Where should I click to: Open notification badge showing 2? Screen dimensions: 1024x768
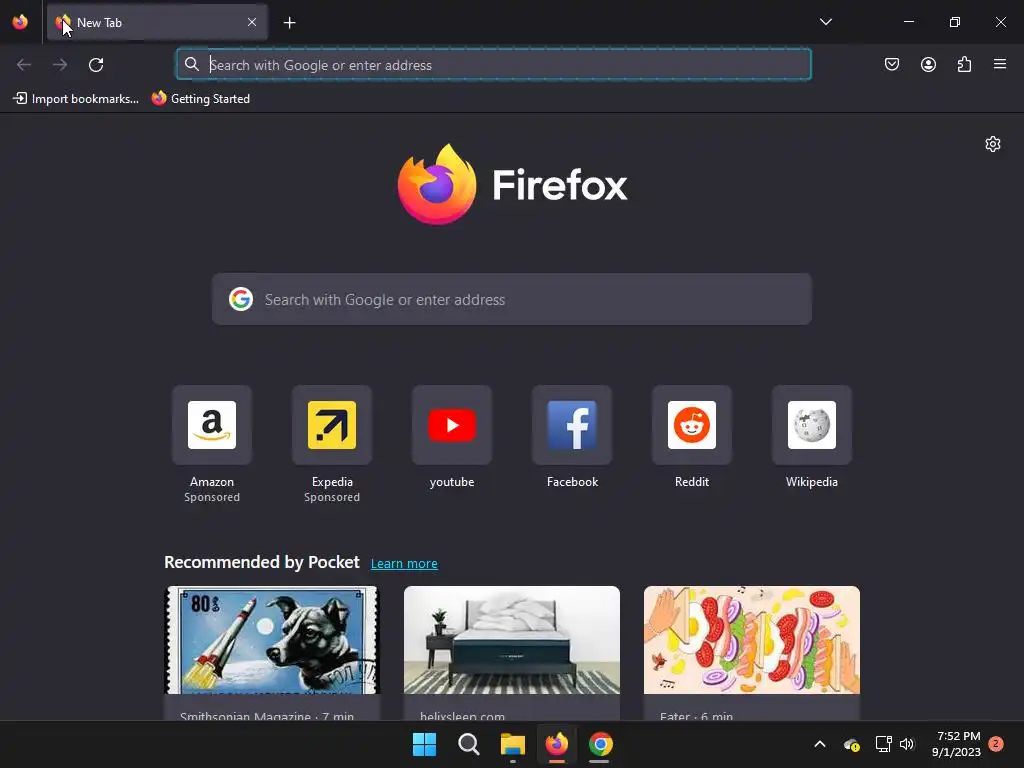coord(996,744)
